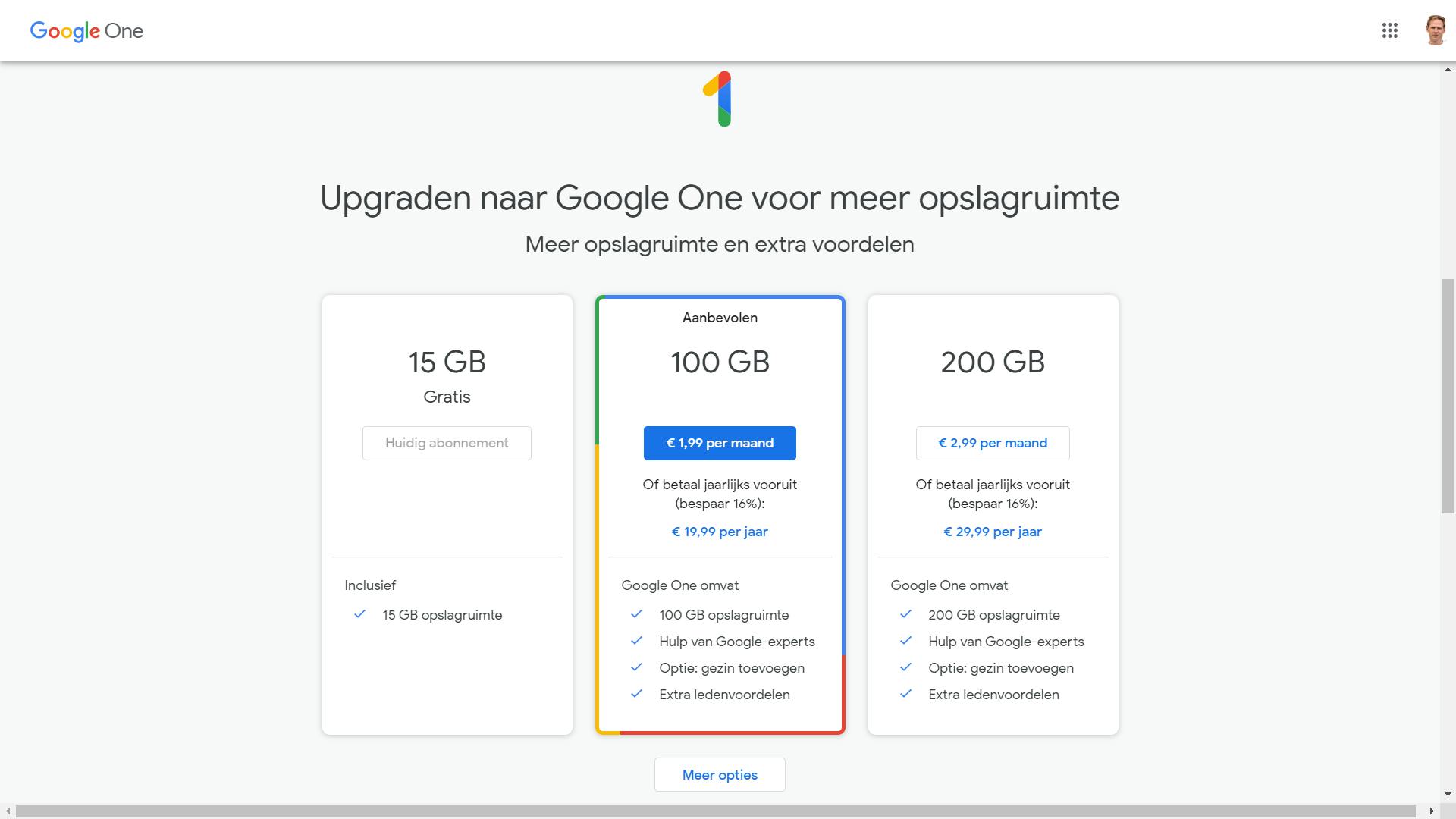The image size is (1456, 819).
Task: Click the Huidig abonnement button
Action: tap(447, 443)
